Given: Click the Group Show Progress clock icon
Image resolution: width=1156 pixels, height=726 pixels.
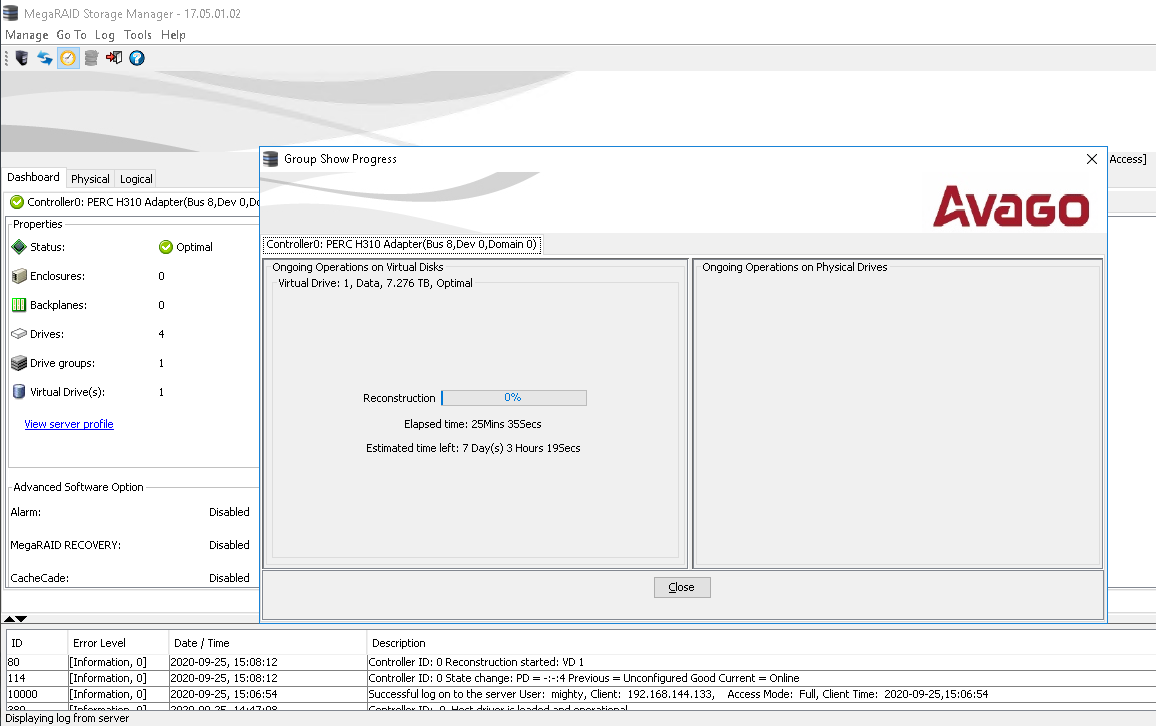Looking at the screenshot, I should (x=68, y=57).
